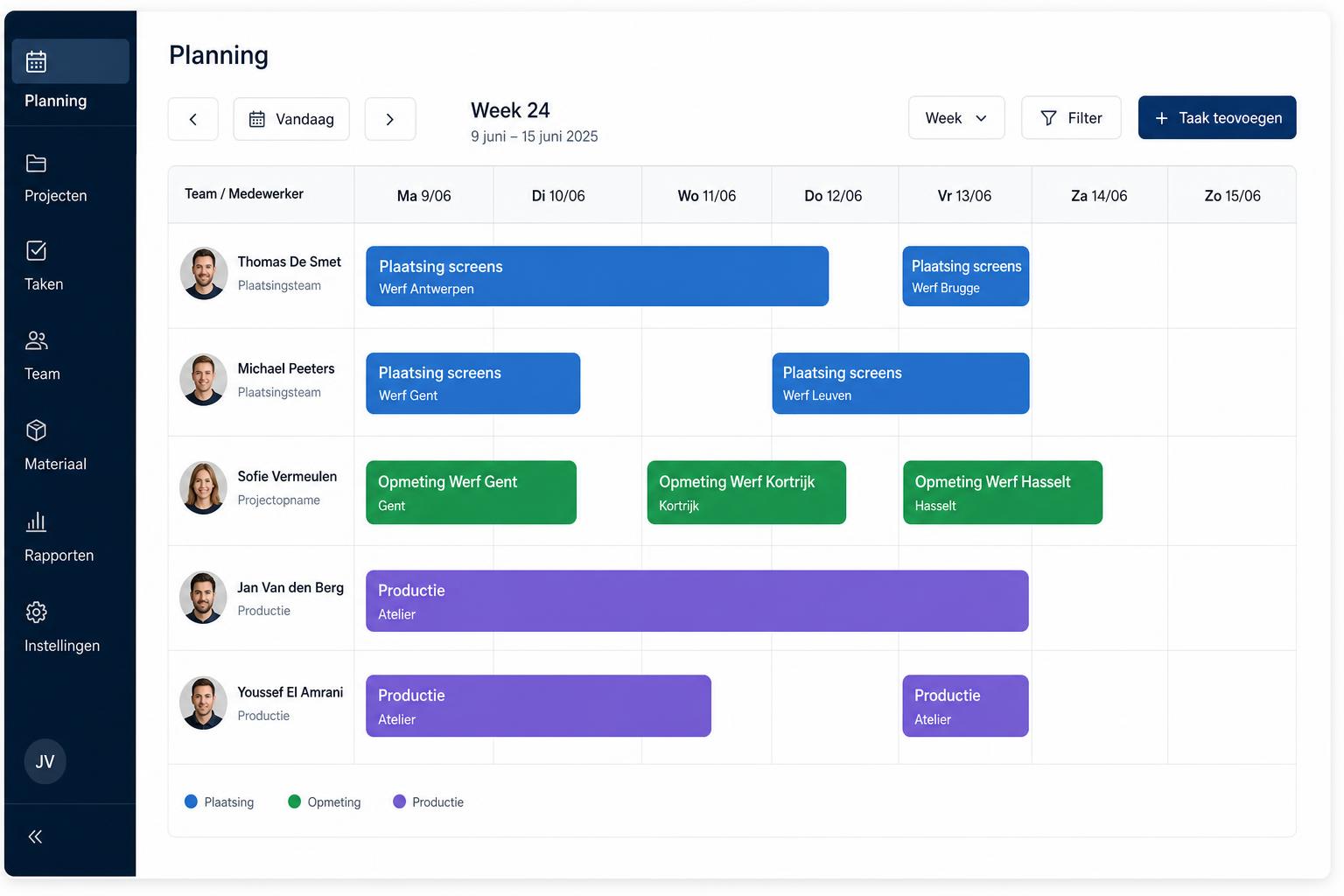Open Opmeting Werf Hasselt task
The image size is (1344, 896).
[1003, 493]
